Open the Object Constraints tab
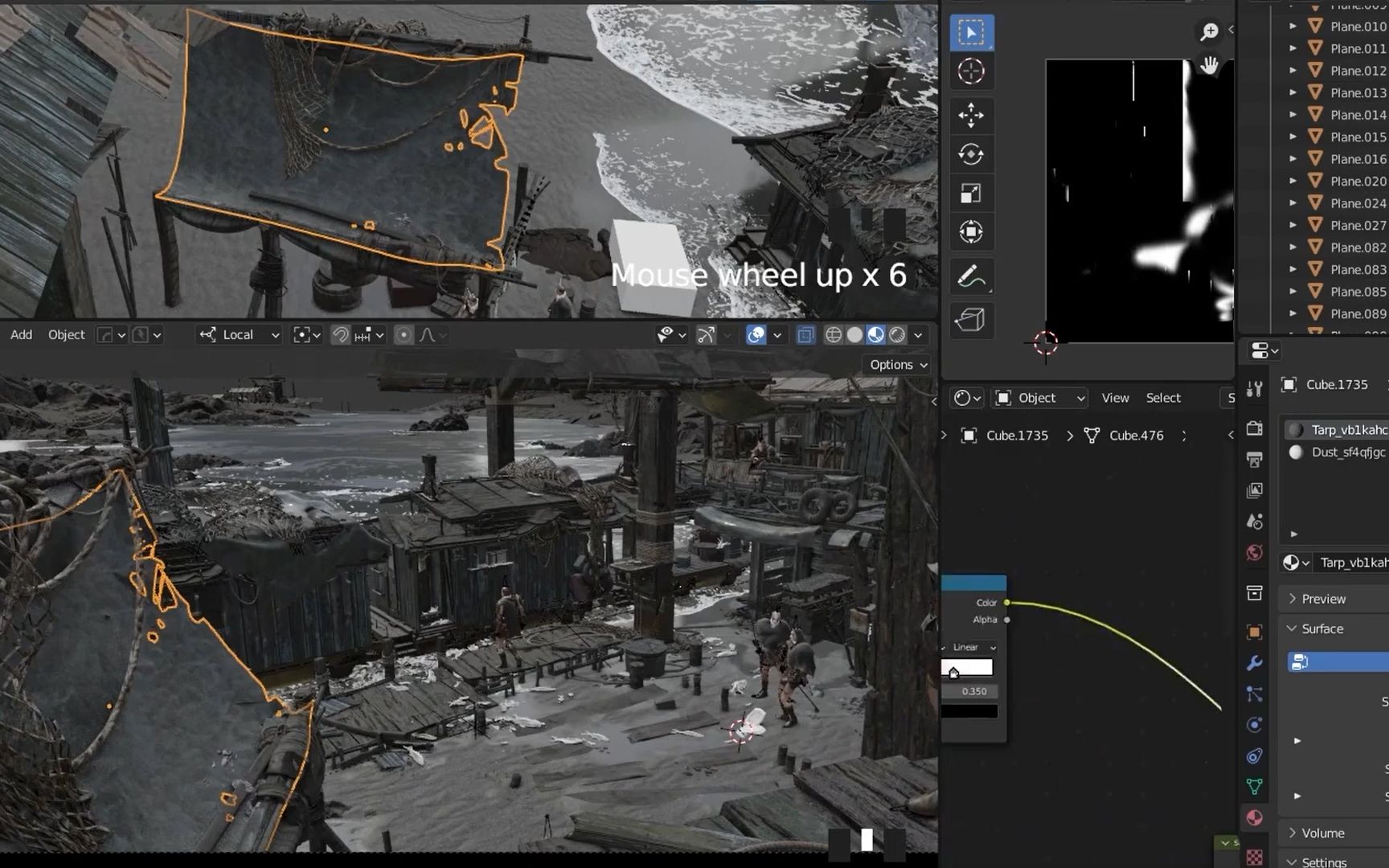This screenshot has height=868, width=1389. 1254,756
